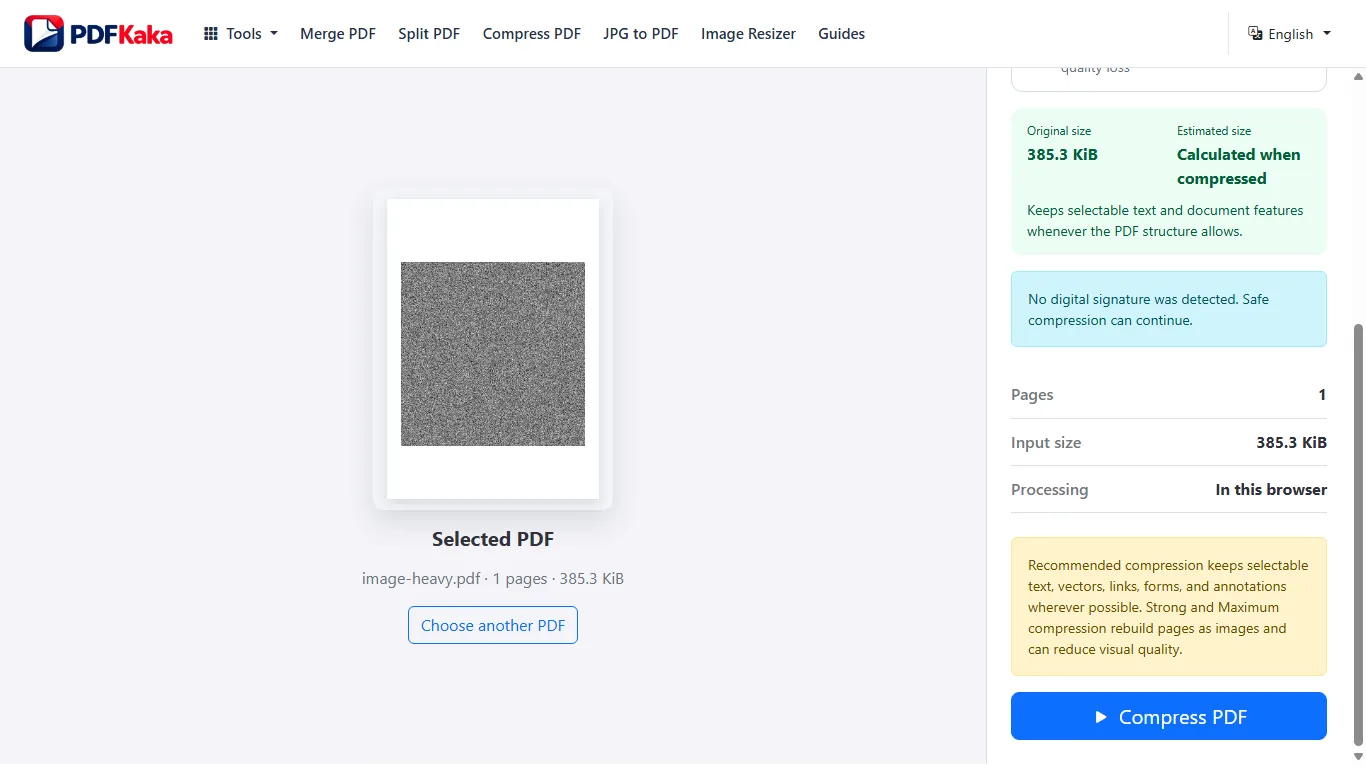The image size is (1366, 768).
Task: Click the Original size 385.3 KiB value
Action: coord(1062,155)
